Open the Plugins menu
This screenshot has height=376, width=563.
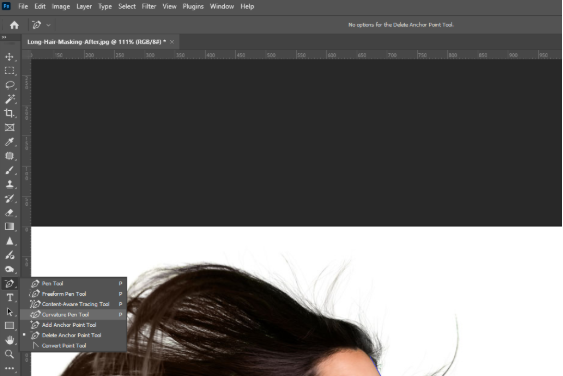click(193, 6)
